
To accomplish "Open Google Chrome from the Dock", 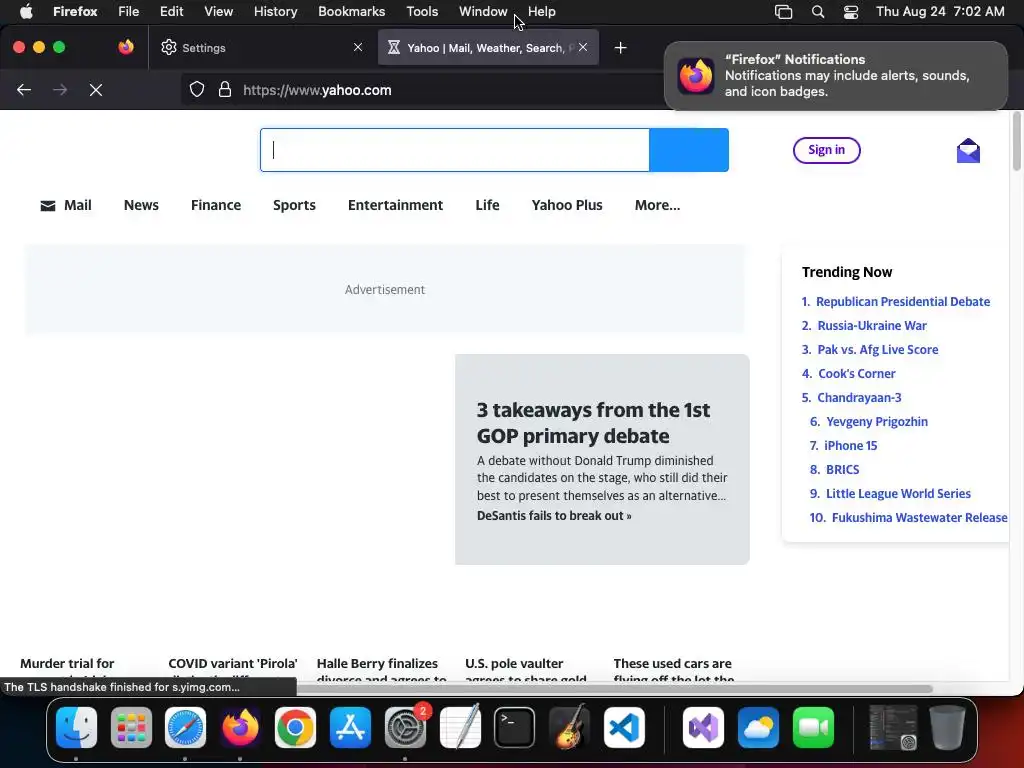I will click(295, 728).
